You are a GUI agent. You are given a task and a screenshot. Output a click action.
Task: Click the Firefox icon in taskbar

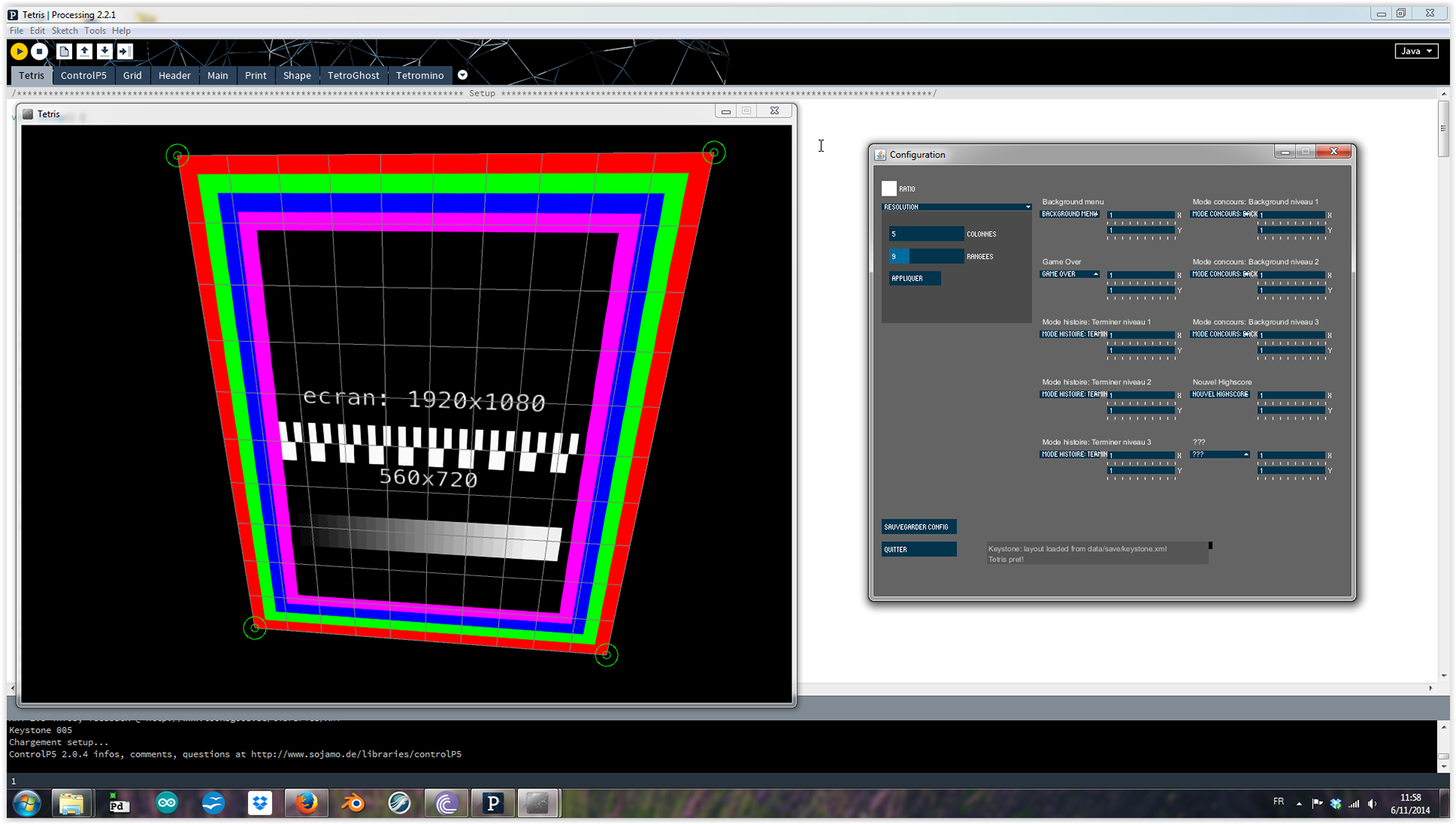306,803
